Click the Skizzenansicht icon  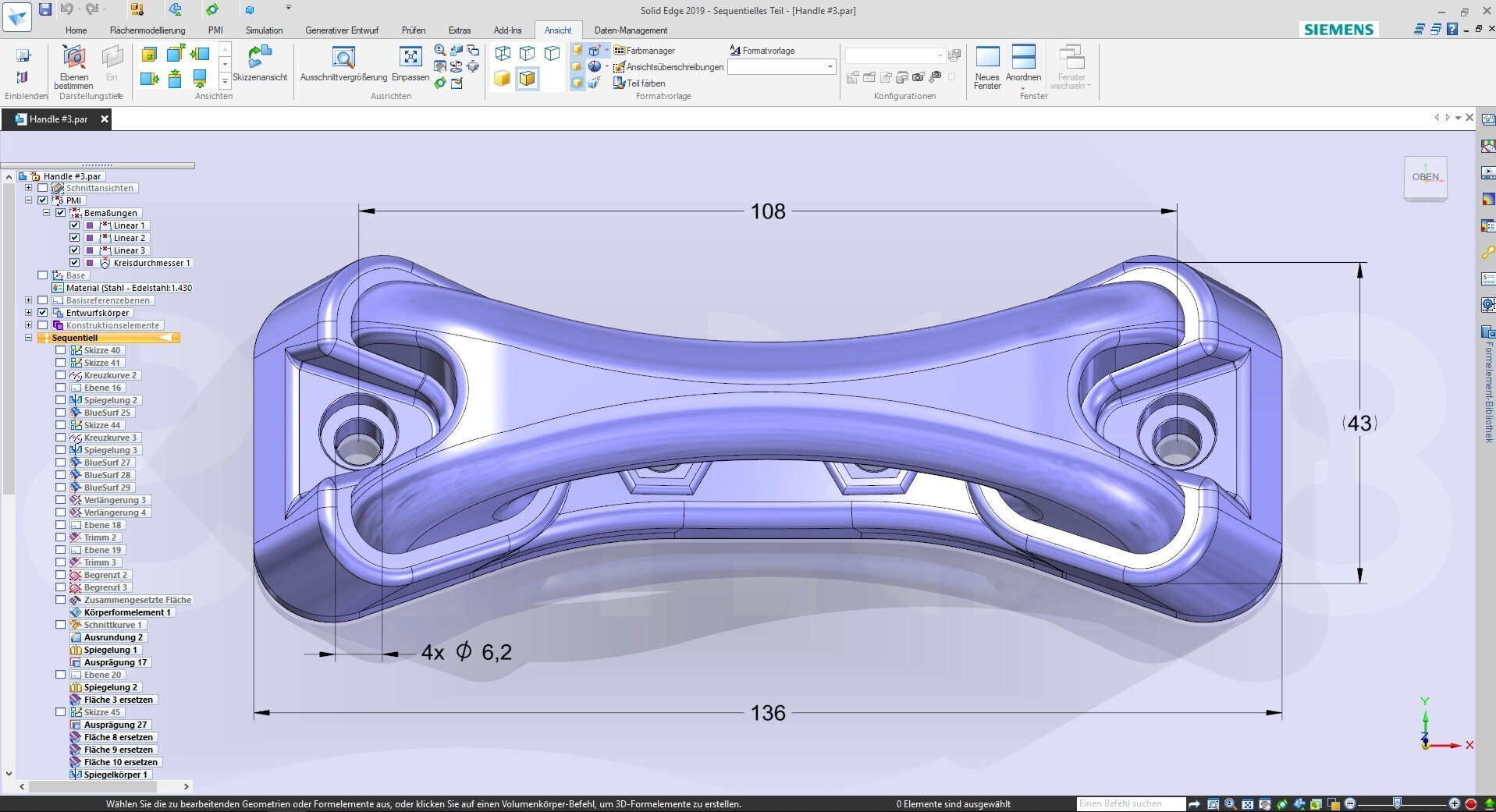[260, 58]
